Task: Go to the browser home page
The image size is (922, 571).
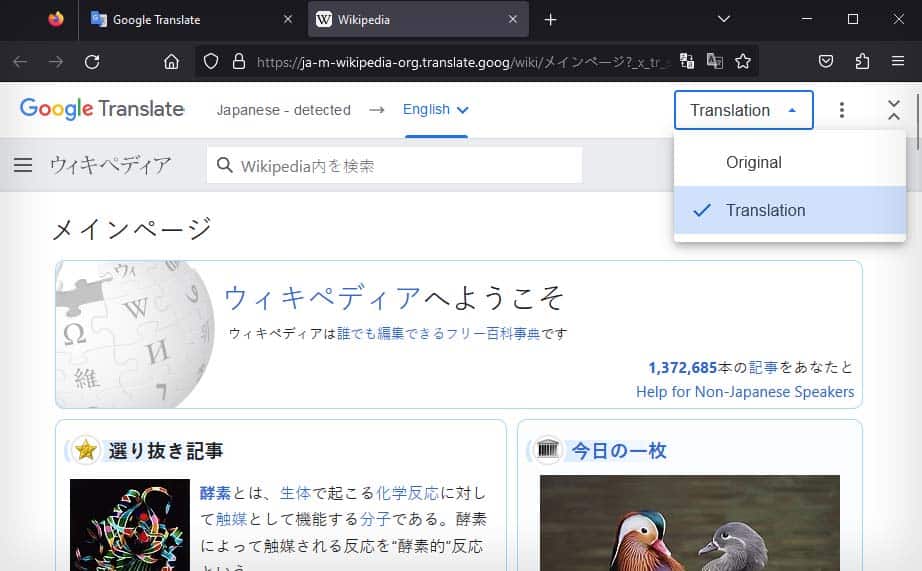Action: (171, 62)
